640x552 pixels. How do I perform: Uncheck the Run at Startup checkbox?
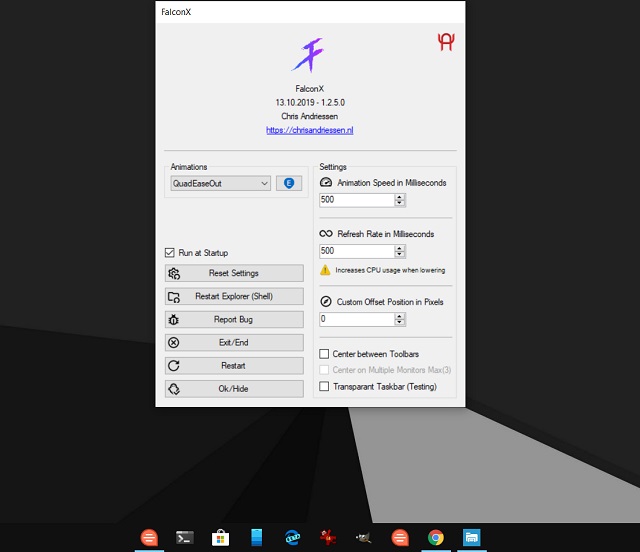click(170, 253)
